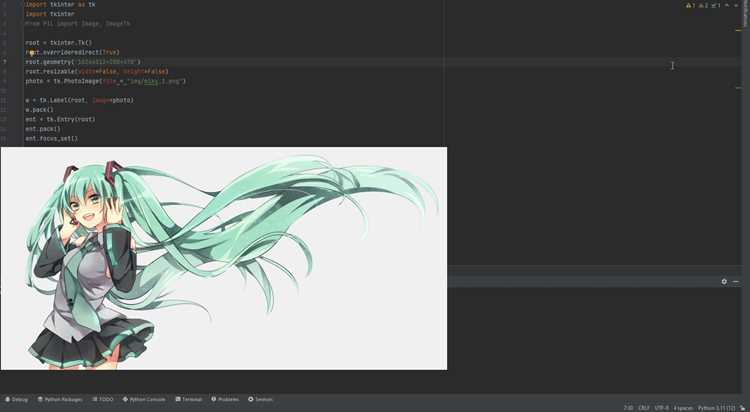
Task: Click the intention bulb in the gutter
Action: [x=32, y=53]
